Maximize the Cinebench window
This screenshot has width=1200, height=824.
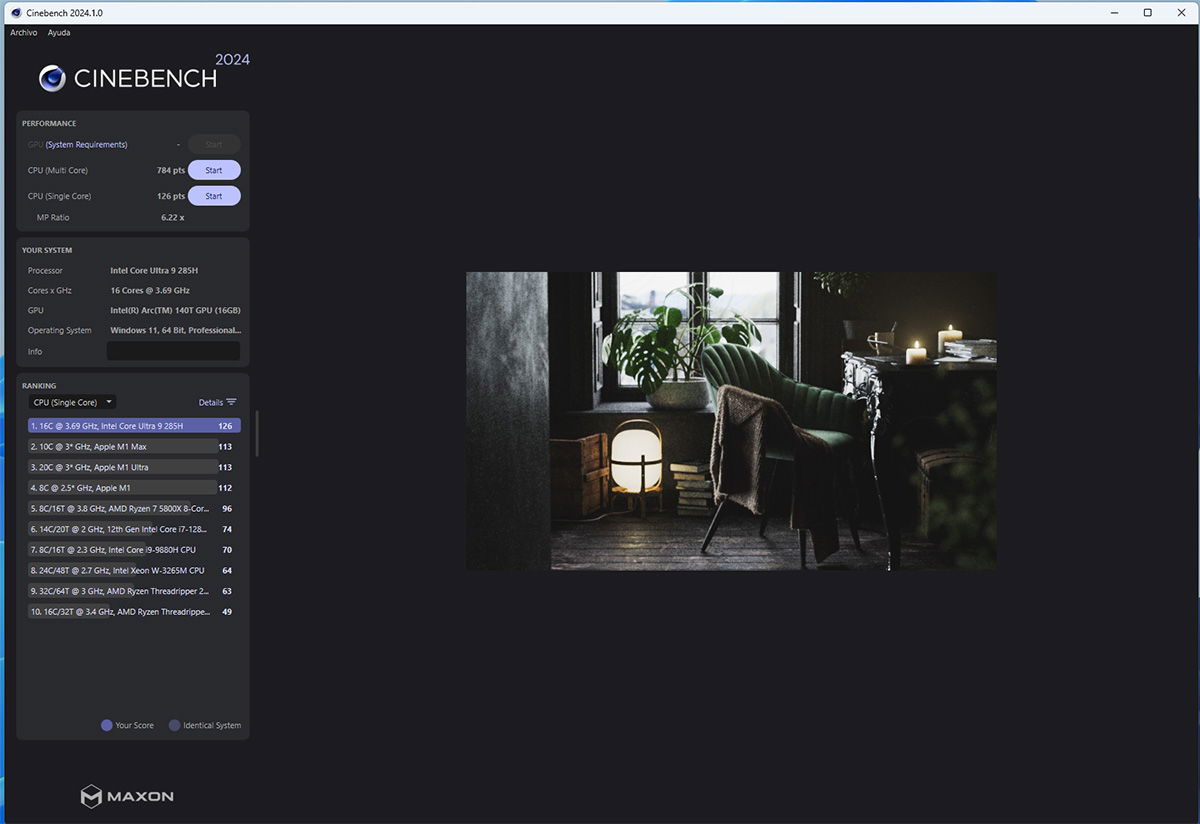pos(1147,12)
